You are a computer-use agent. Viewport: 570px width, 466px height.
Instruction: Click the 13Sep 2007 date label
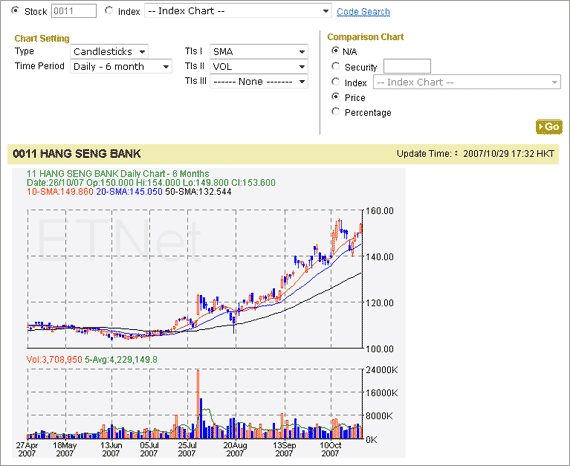pos(284,449)
